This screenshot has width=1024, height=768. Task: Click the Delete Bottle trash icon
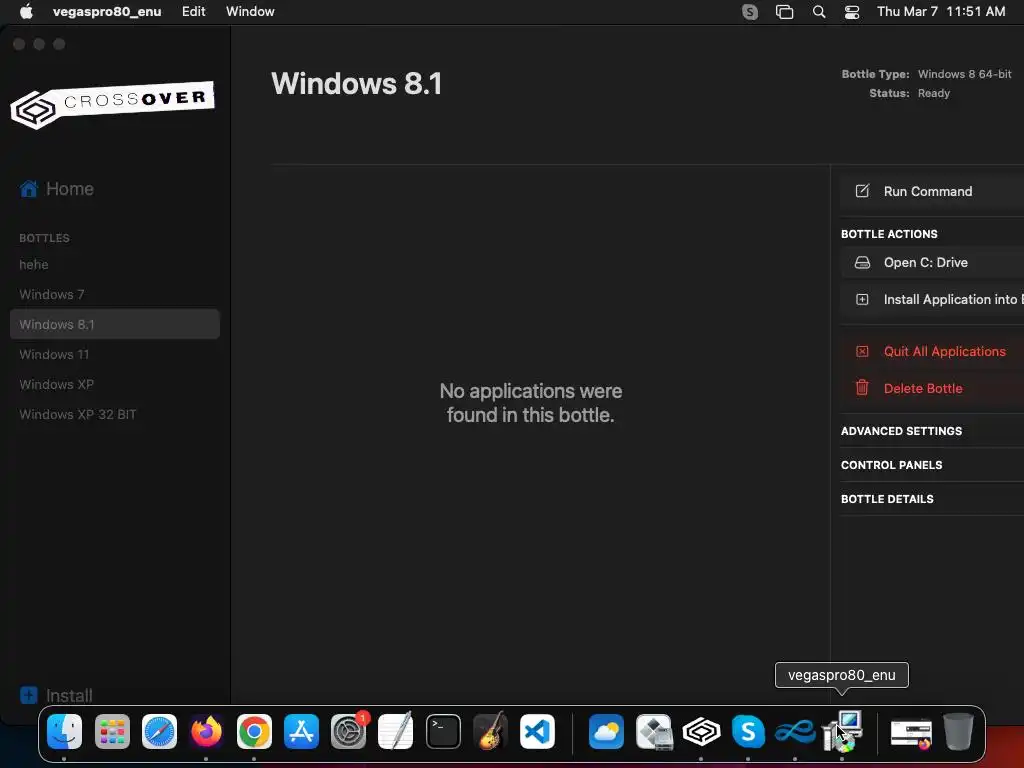[862, 388]
